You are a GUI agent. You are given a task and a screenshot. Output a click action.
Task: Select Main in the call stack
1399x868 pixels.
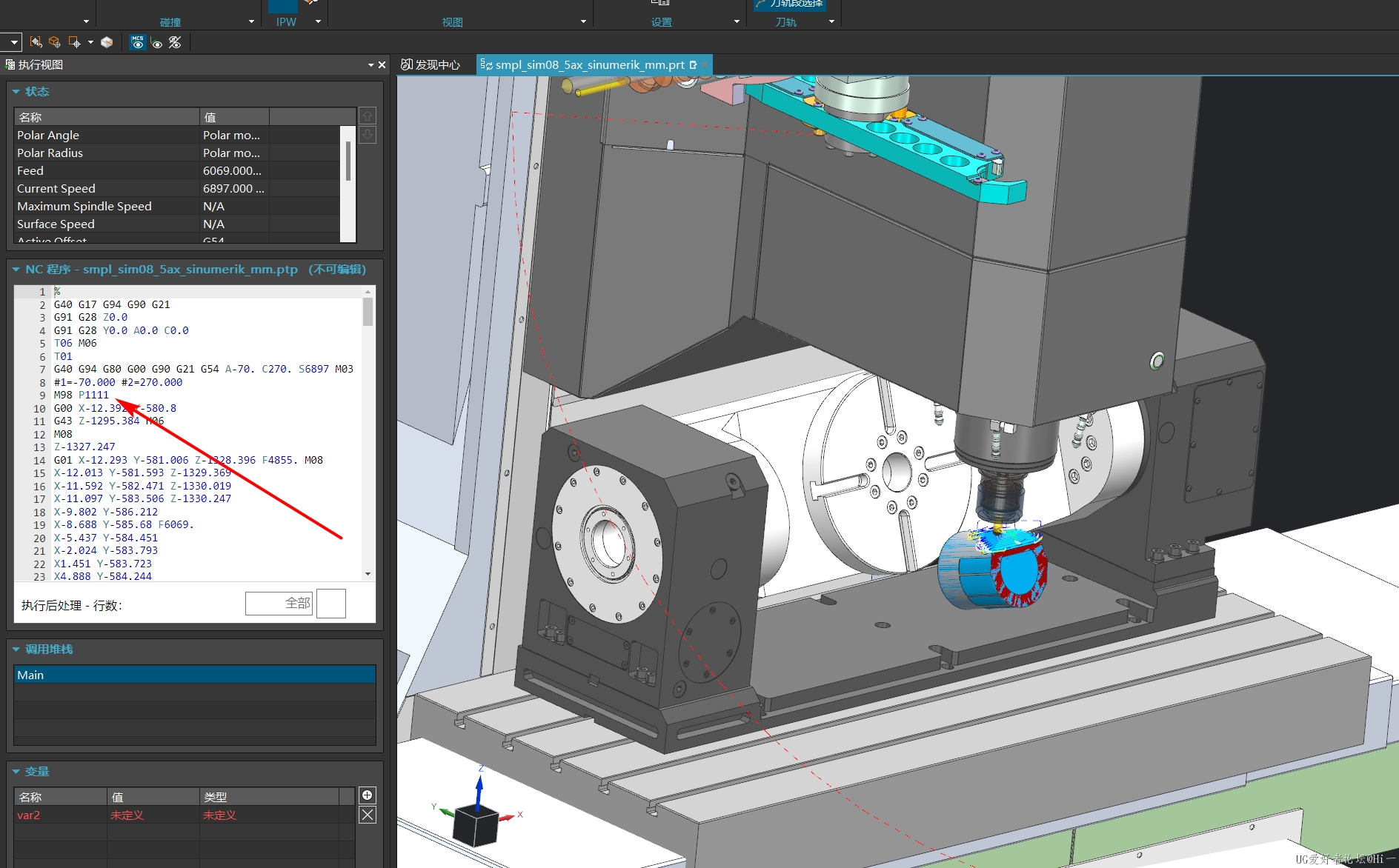point(194,675)
